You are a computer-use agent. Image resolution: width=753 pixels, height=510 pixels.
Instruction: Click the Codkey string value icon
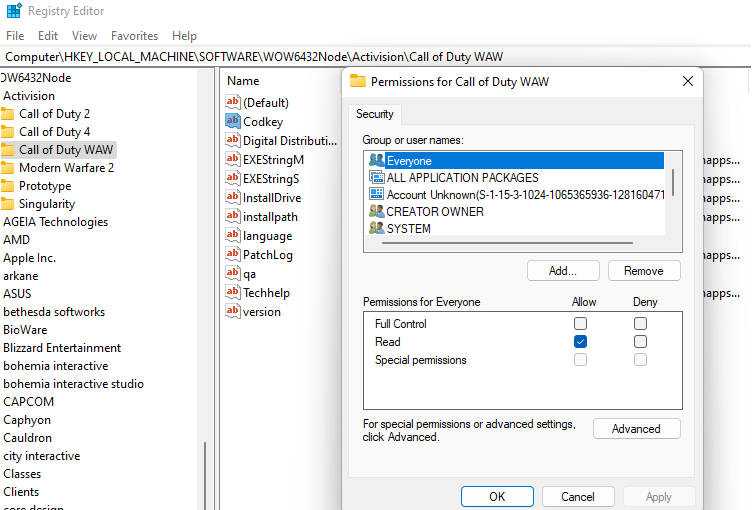(232, 121)
